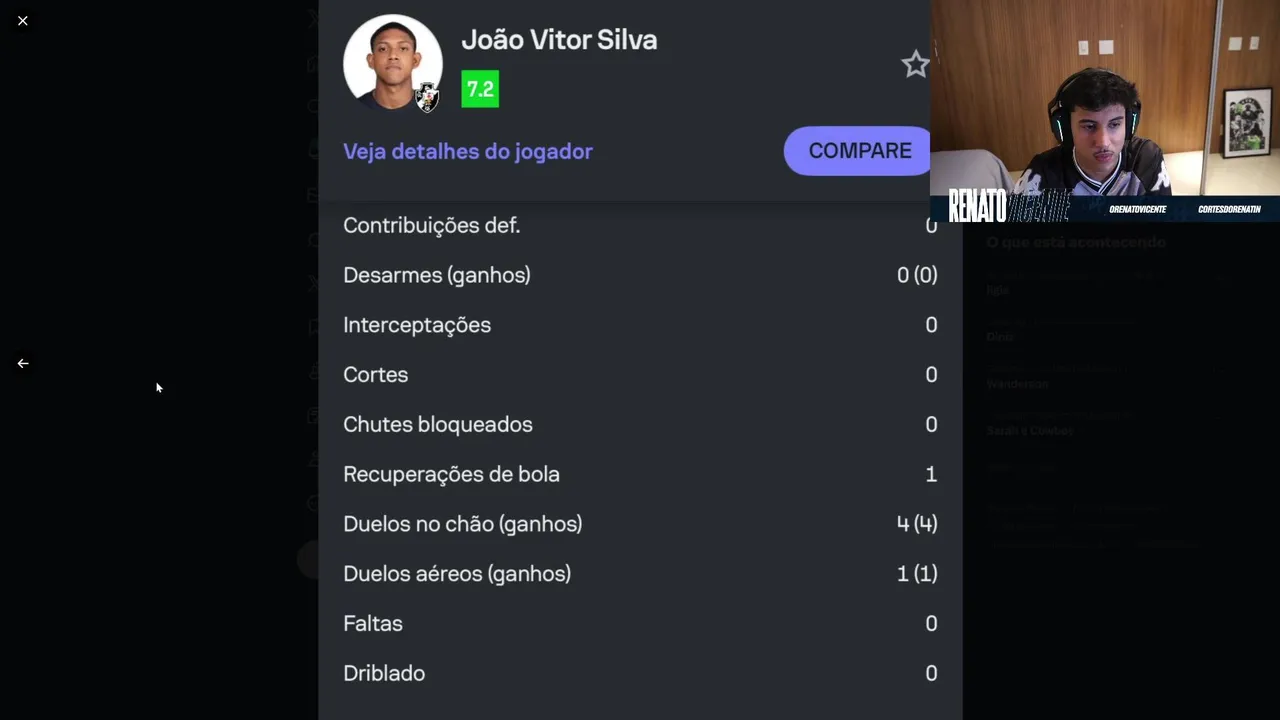Image resolution: width=1280 pixels, height=720 pixels.
Task: Click the 'Duelos no chão (ganhos)' row
Action: [x=640, y=524]
